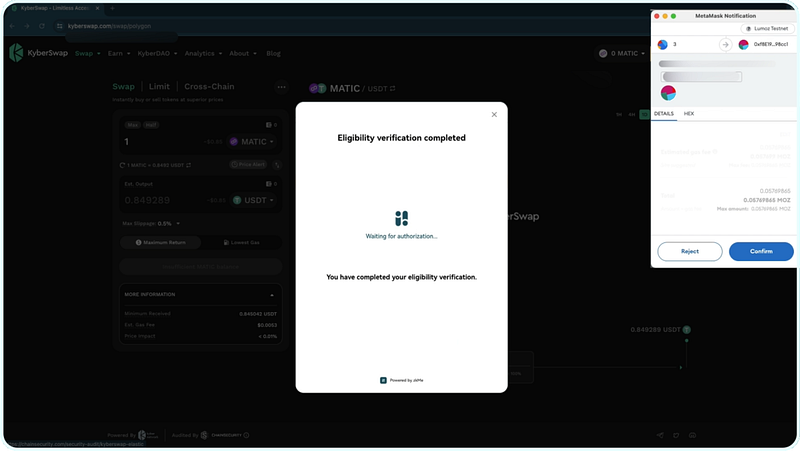Image resolution: width=800 pixels, height=451 pixels.
Task: Click the MATIC/USDT pair swap icon in the chart header
Action: coord(392,89)
